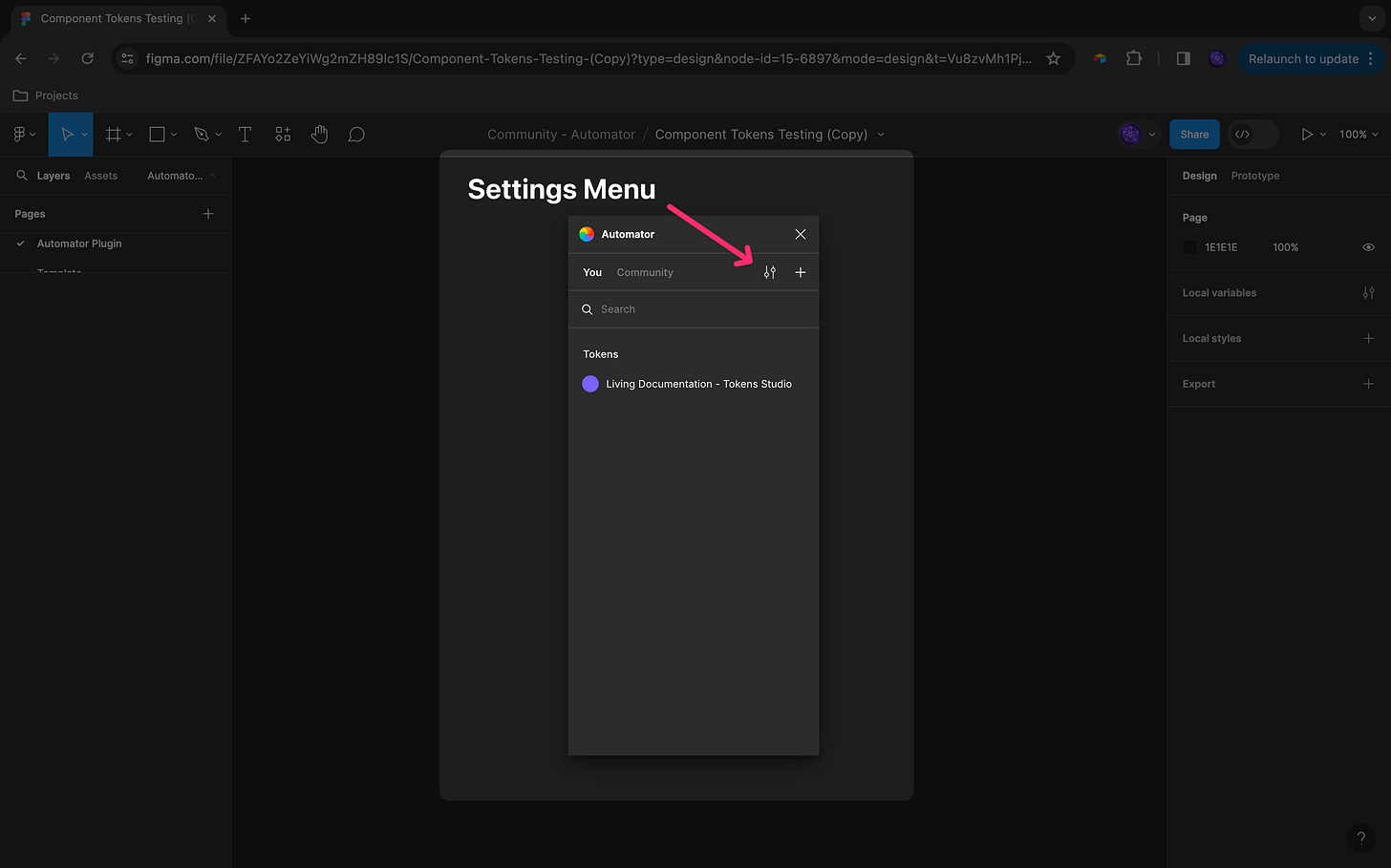Close the Automator plugin panel
Image resolution: width=1391 pixels, height=868 pixels.
pyautogui.click(x=801, y=234)
